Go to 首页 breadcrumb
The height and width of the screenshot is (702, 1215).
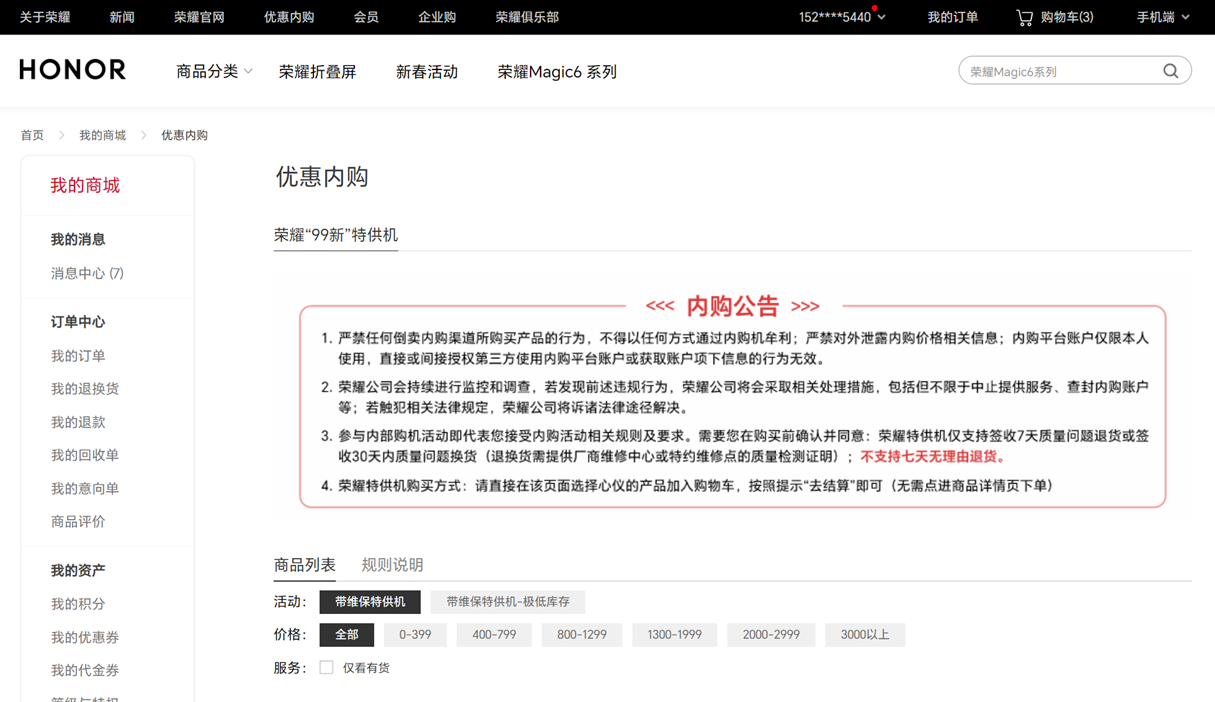32,135
